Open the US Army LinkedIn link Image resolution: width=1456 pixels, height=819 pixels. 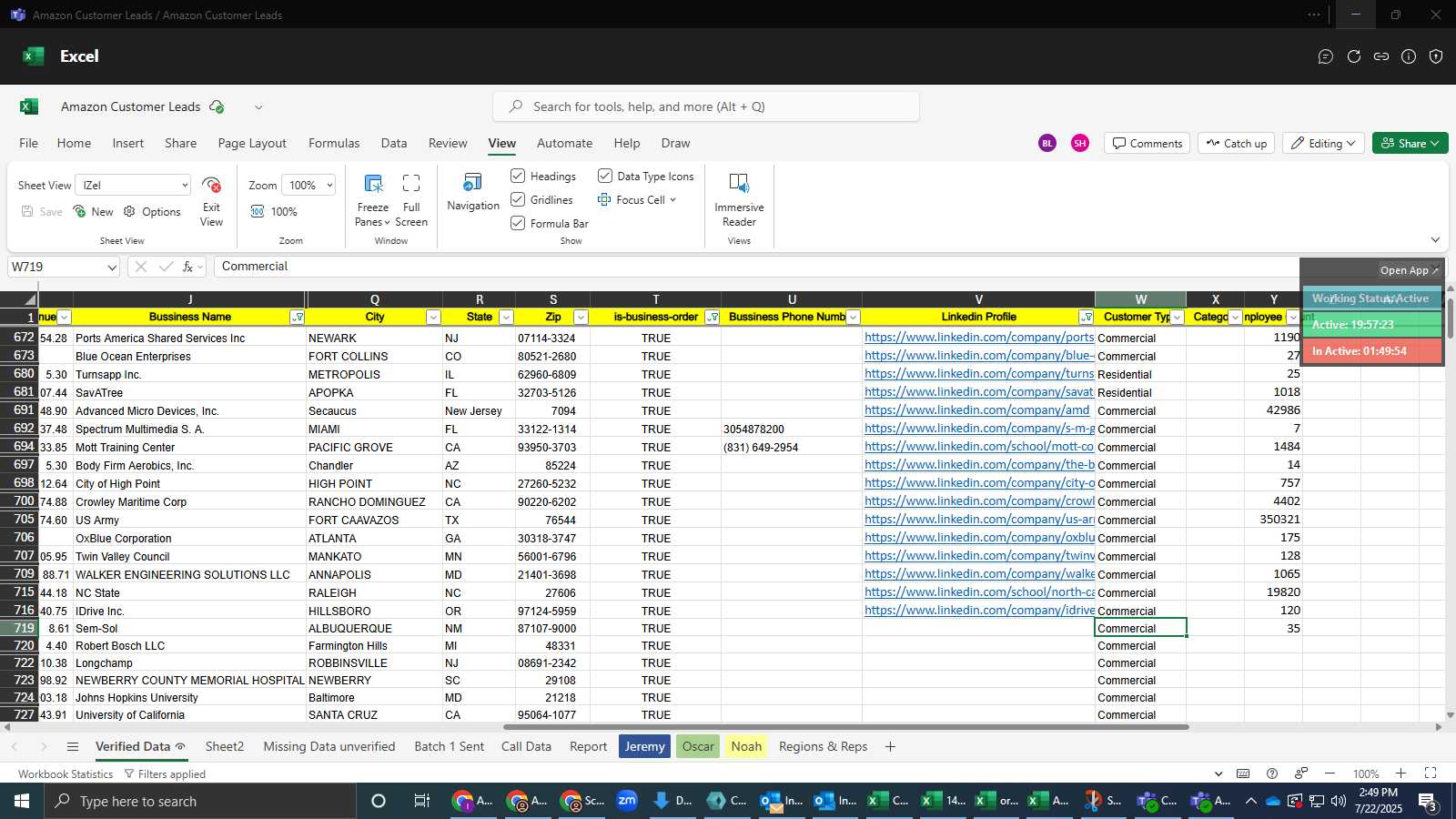(979, 519)
